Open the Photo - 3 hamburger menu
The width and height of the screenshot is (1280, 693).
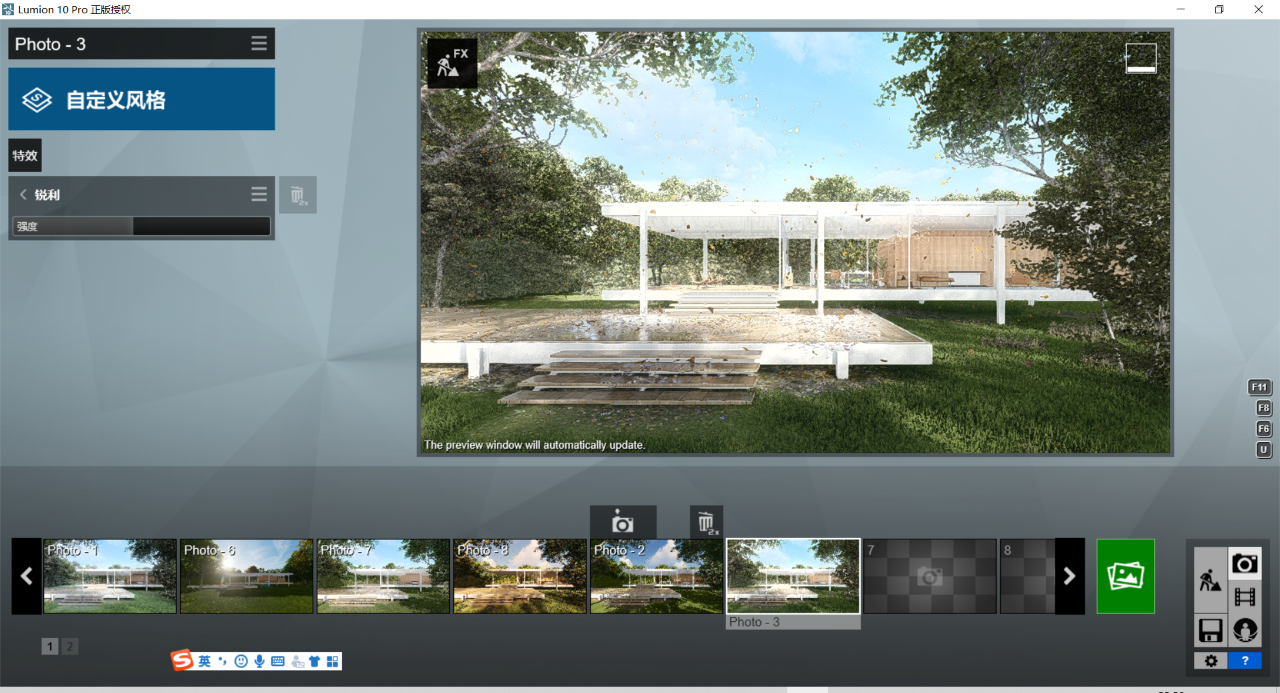click(259, 44)
